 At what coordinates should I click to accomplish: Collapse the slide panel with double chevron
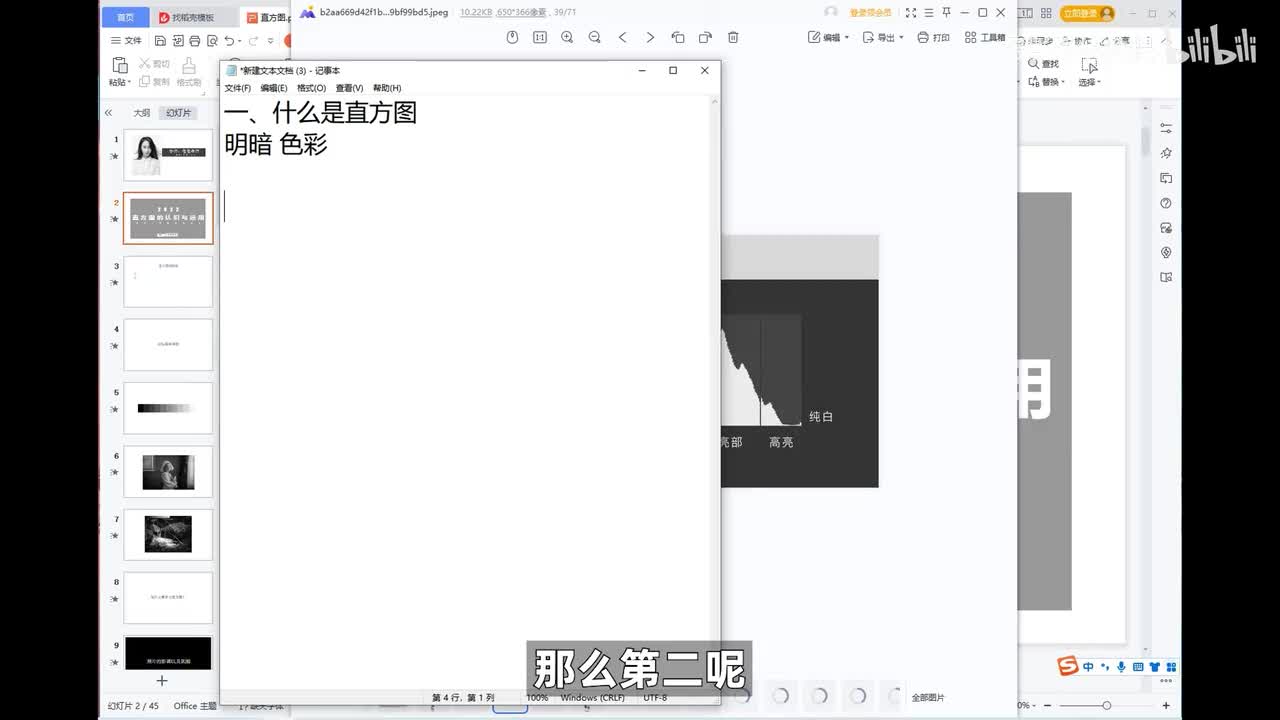[x=108, y=113]
